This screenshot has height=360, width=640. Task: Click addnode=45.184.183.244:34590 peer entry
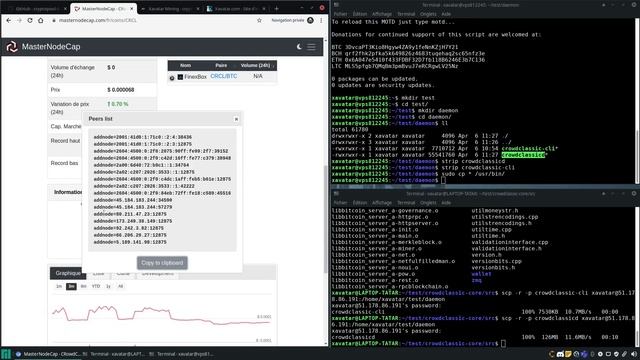pos(133,200)
